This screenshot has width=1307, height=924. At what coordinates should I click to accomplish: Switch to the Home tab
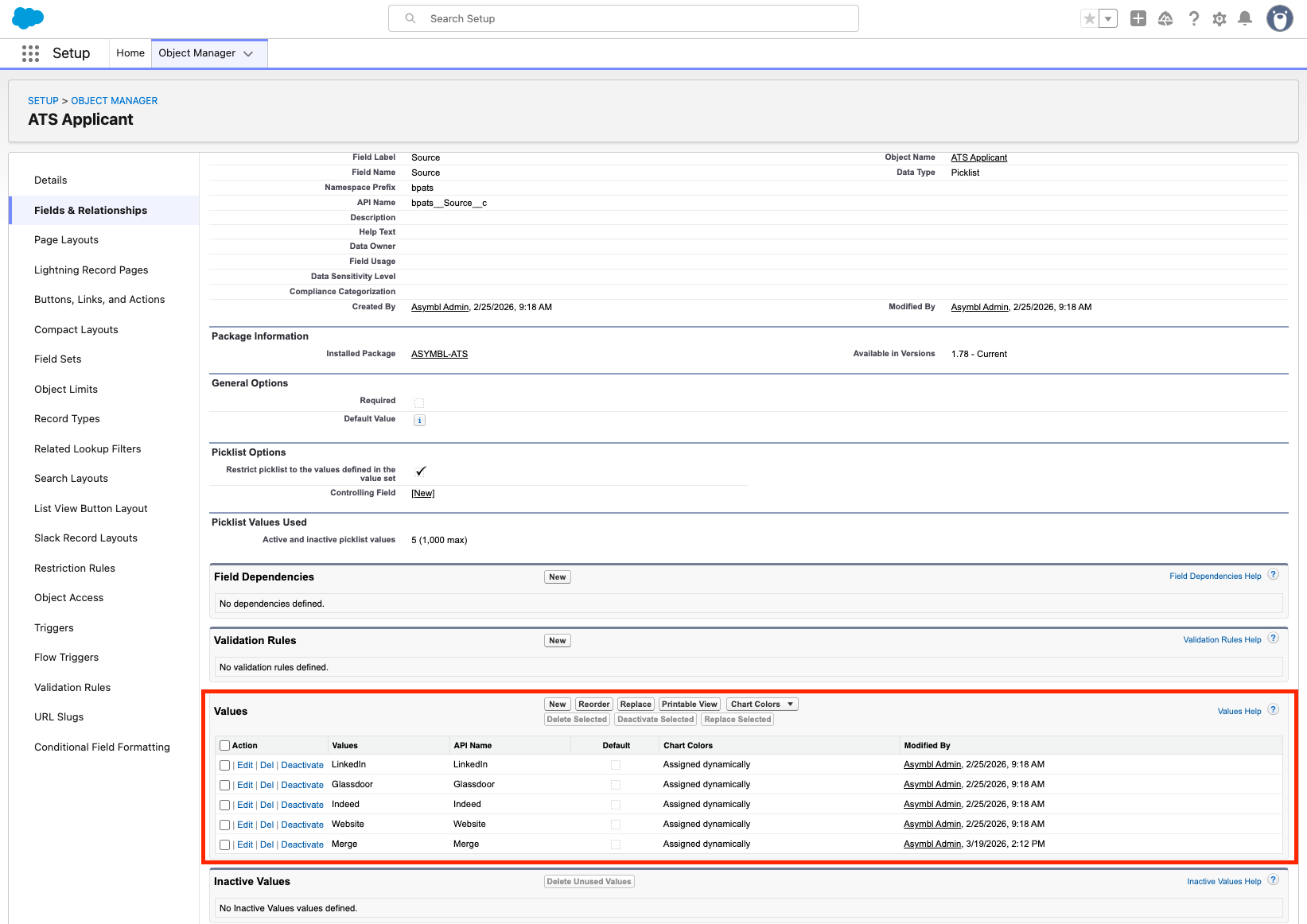click(130, 53)
